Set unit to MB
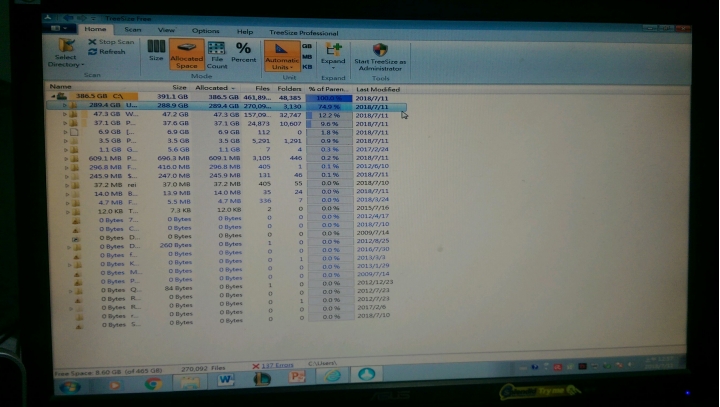The height and width of the screenshot is (407, 720). [x=307, y=57]
